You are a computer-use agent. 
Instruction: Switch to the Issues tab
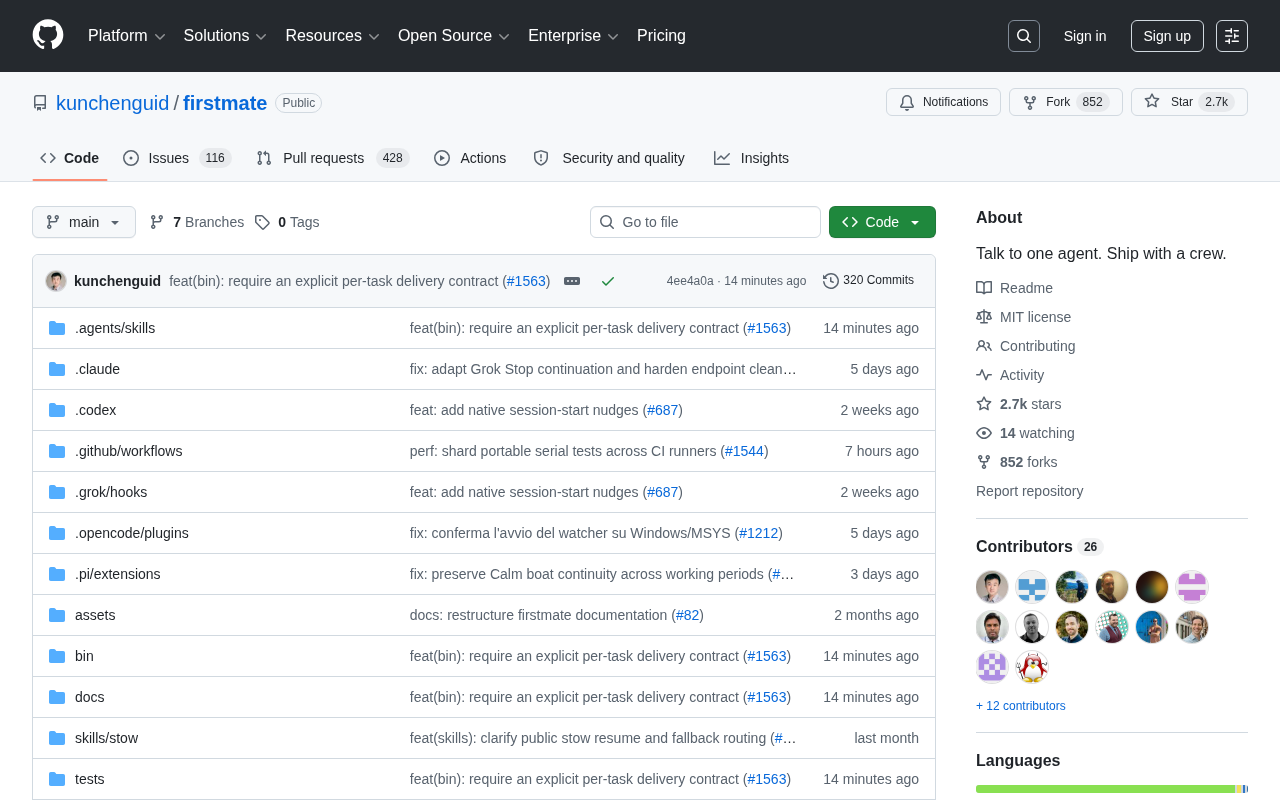click(177, 158)
